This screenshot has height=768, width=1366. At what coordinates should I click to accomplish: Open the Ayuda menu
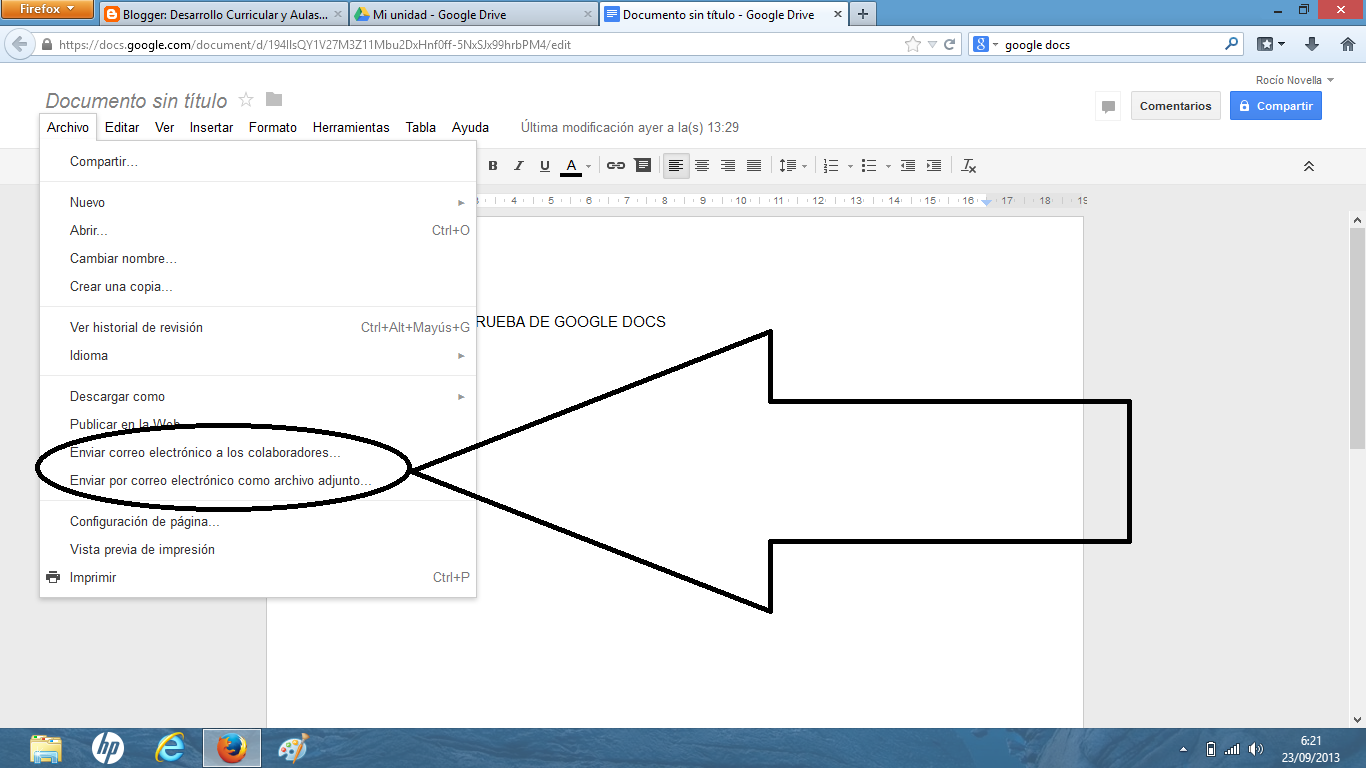(x=470, y=127)
